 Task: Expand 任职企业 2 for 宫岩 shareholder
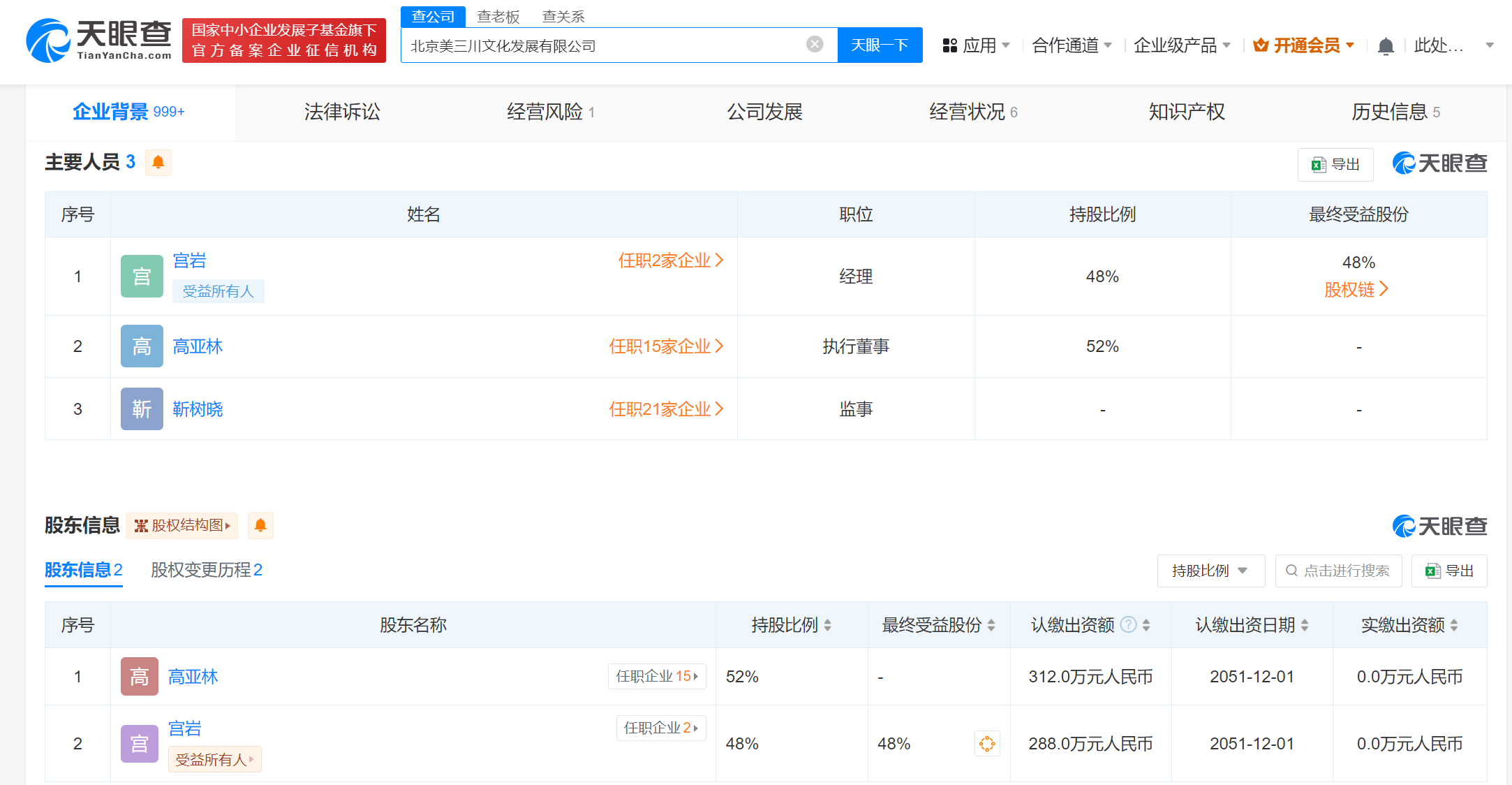click(x=661, y=728)
